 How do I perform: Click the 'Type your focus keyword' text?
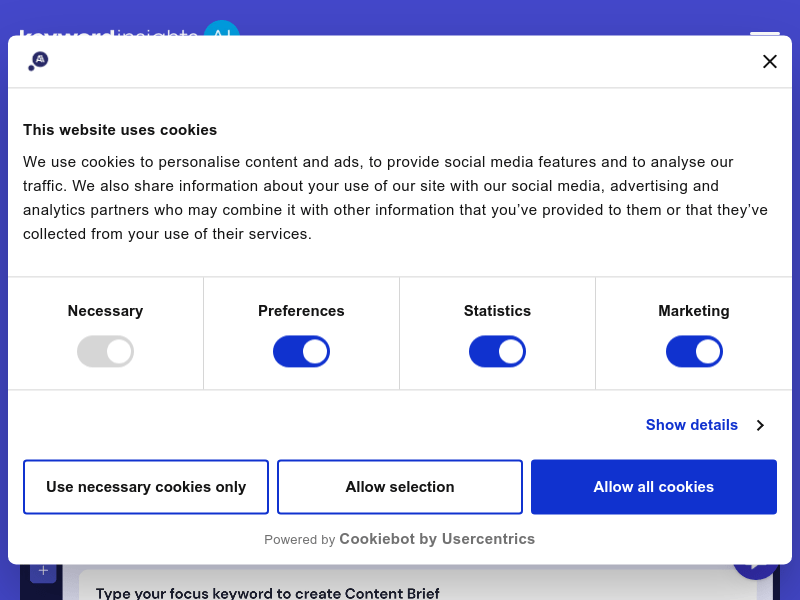(268, 593)
